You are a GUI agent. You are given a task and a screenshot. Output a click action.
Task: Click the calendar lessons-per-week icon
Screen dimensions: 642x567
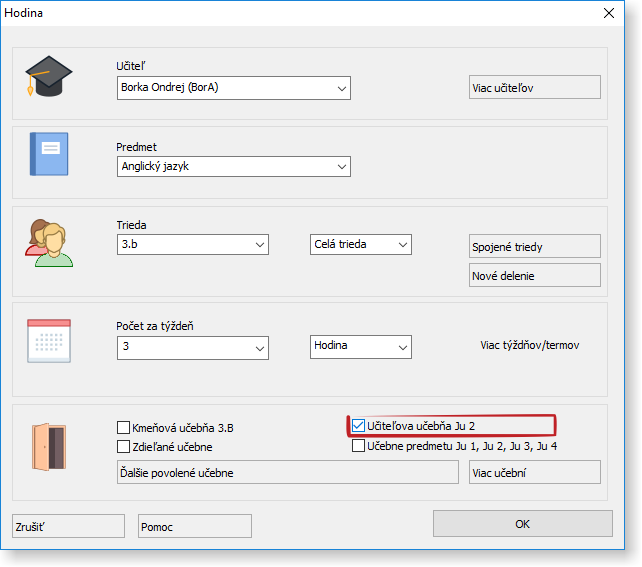tap(49, 340)
